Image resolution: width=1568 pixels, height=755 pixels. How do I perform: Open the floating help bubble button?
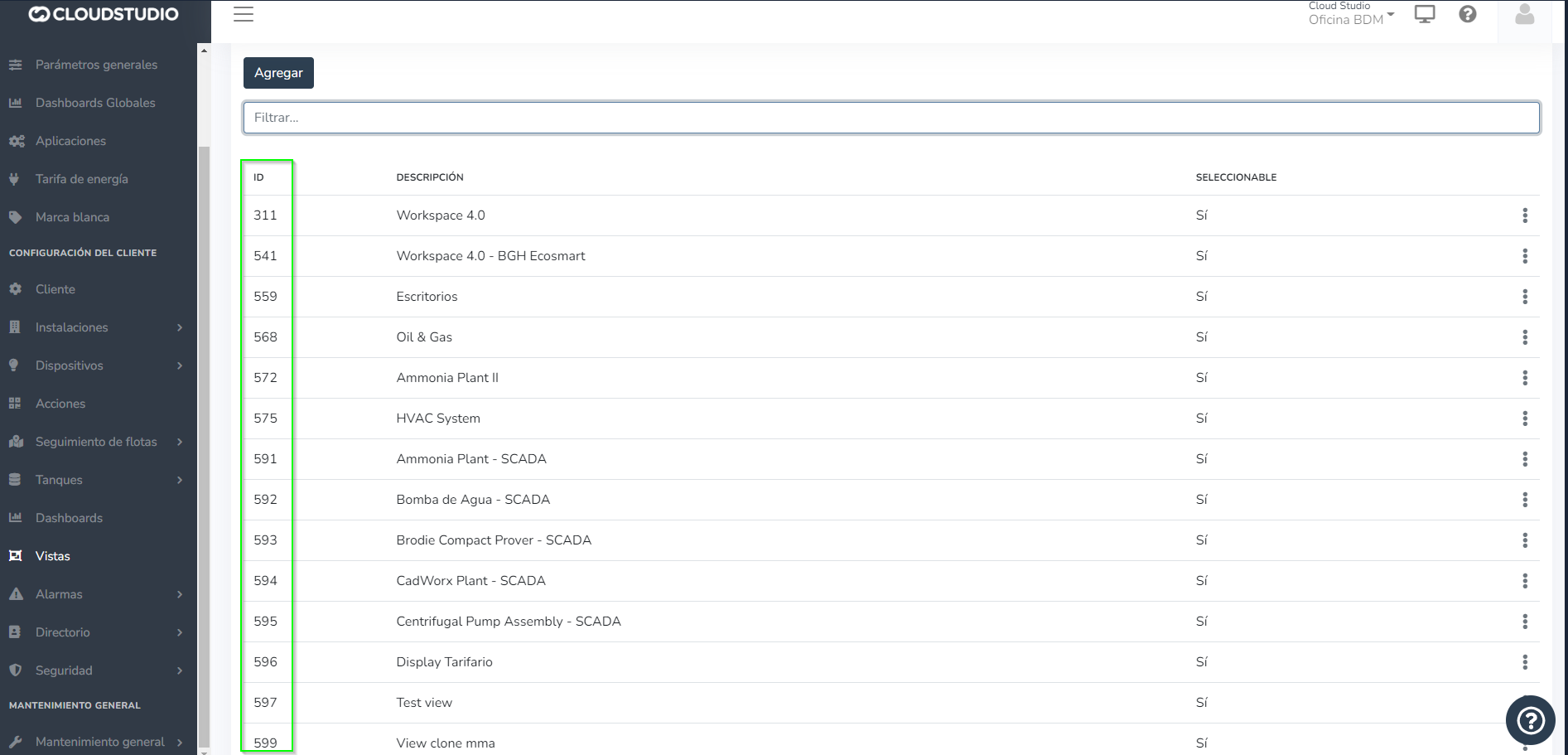pyautogui.click(x=1529, y=720)
